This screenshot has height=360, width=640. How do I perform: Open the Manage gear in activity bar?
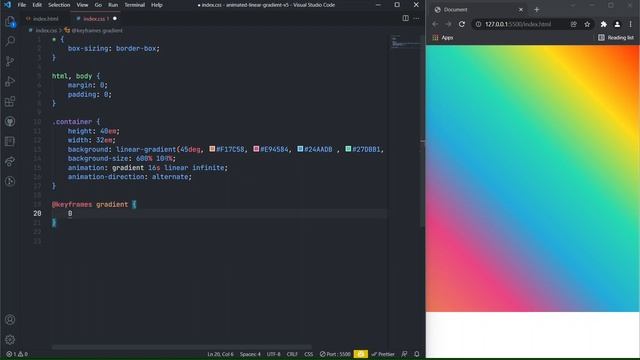pos(10,339)
